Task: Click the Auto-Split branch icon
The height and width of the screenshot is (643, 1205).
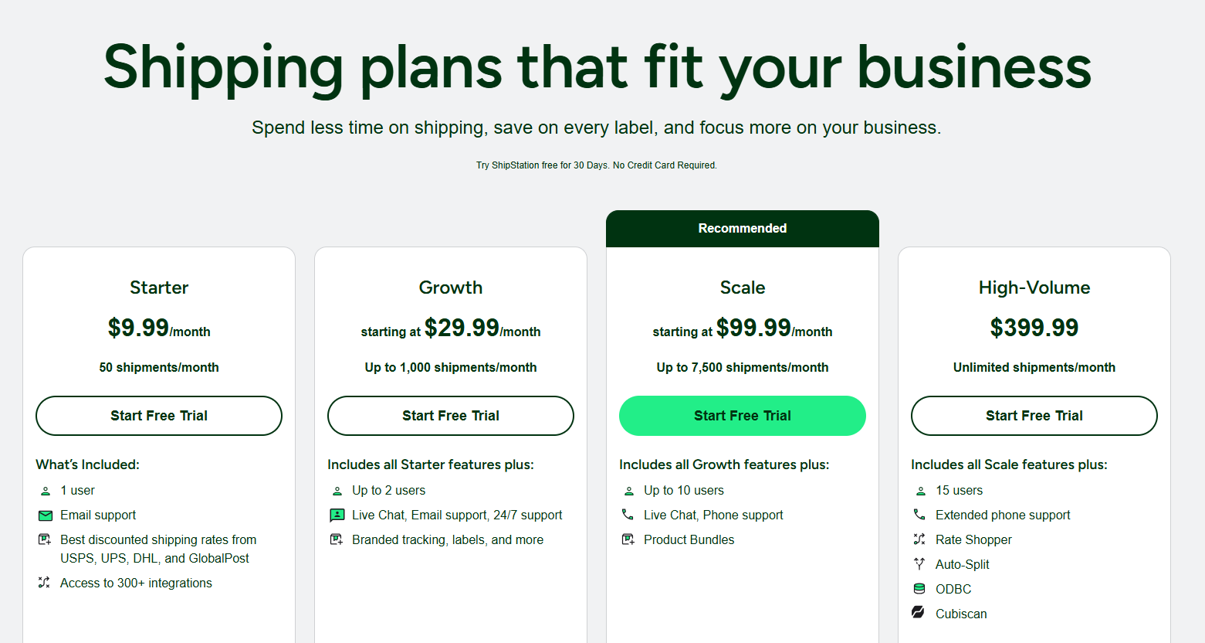Action: (920, 564)
